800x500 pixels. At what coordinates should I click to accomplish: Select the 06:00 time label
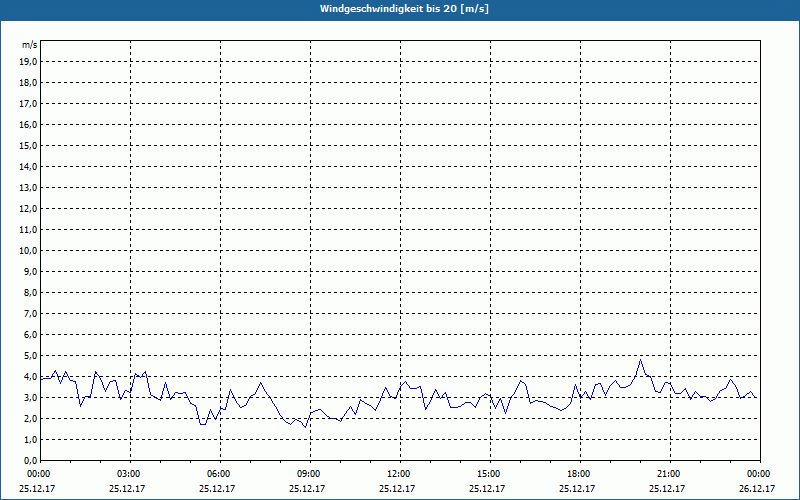pos(220,473)
